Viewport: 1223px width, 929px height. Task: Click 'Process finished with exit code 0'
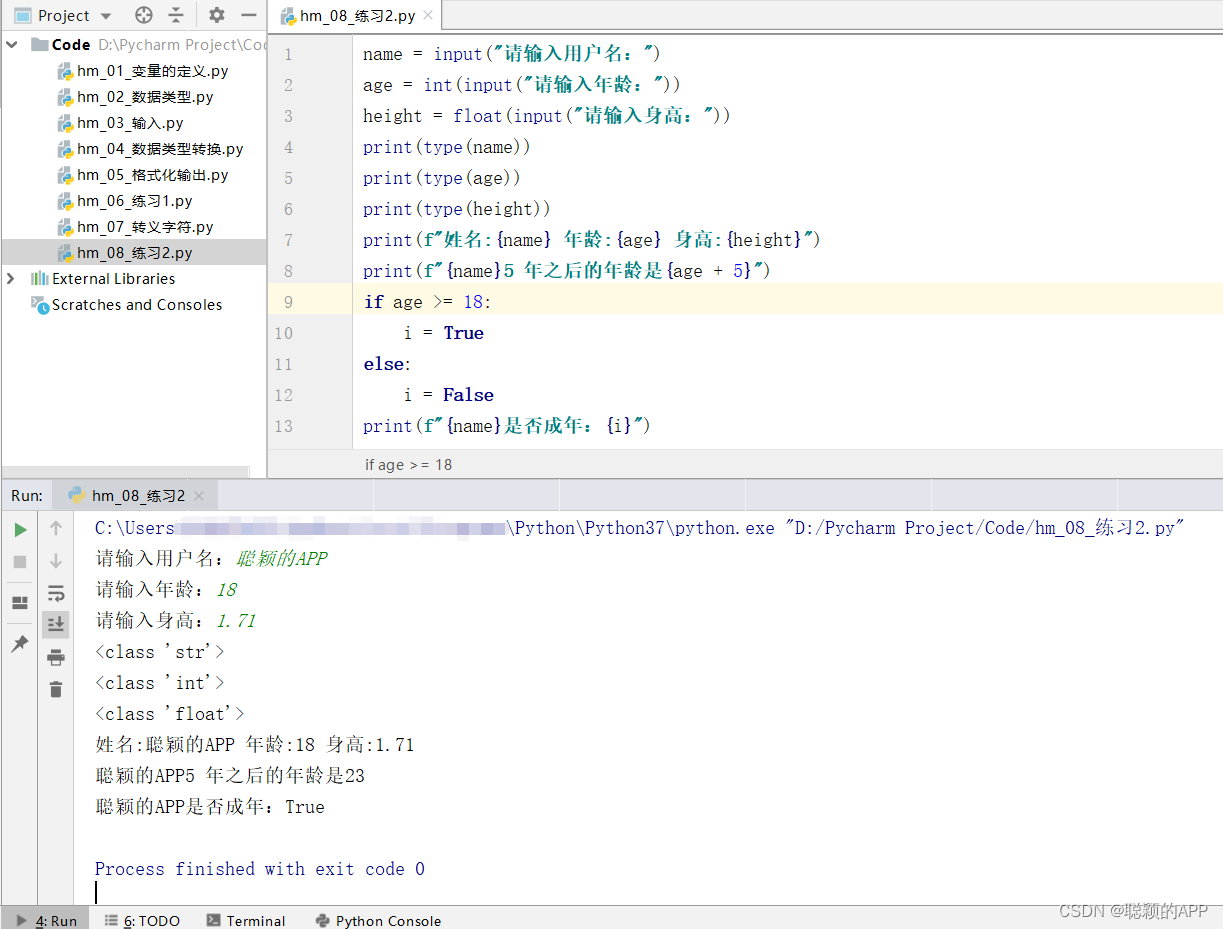tap(260, 869)
